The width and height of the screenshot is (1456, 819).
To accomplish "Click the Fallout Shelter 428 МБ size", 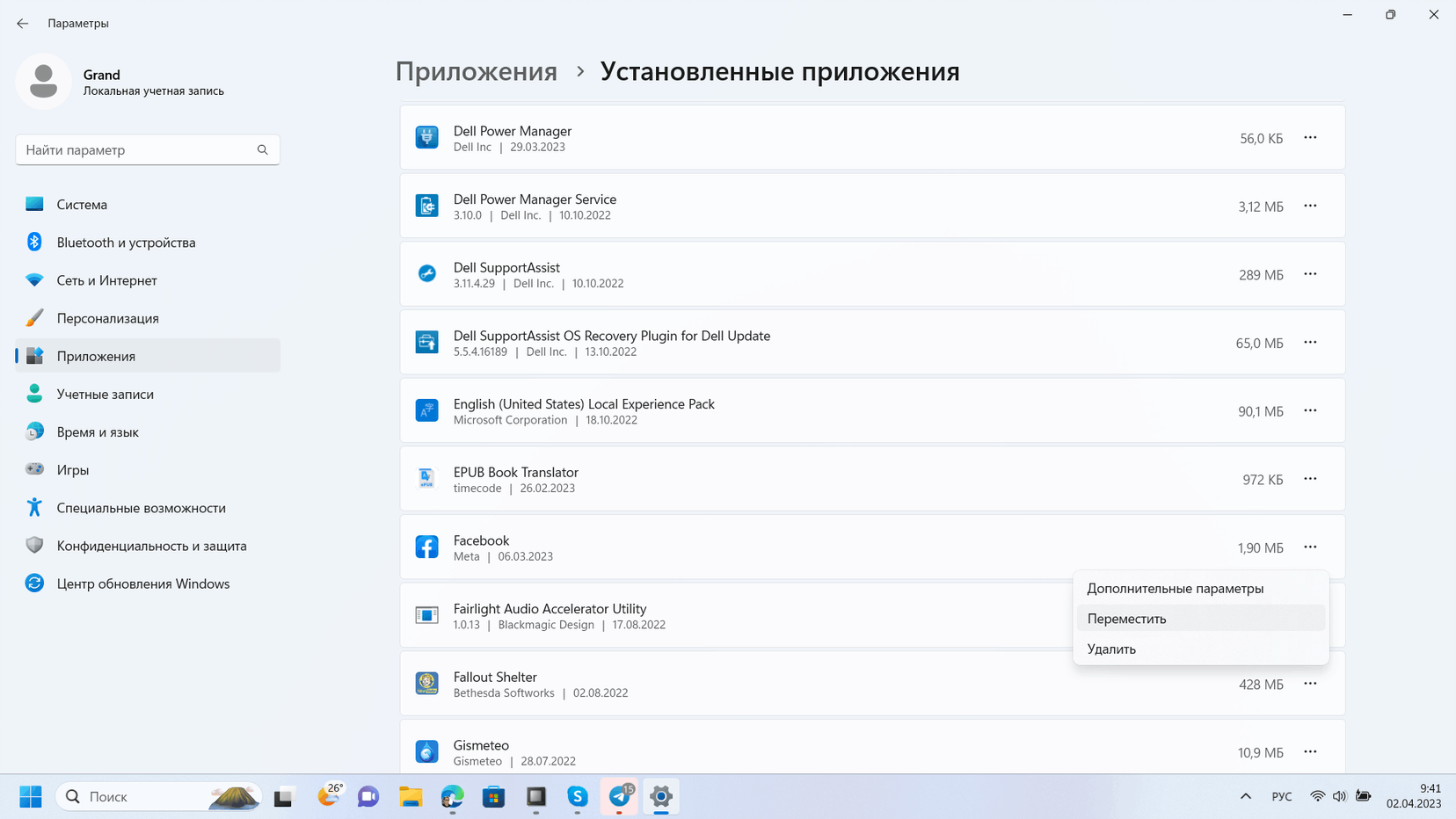I will pyautogui.click(x=1261, y=684).
